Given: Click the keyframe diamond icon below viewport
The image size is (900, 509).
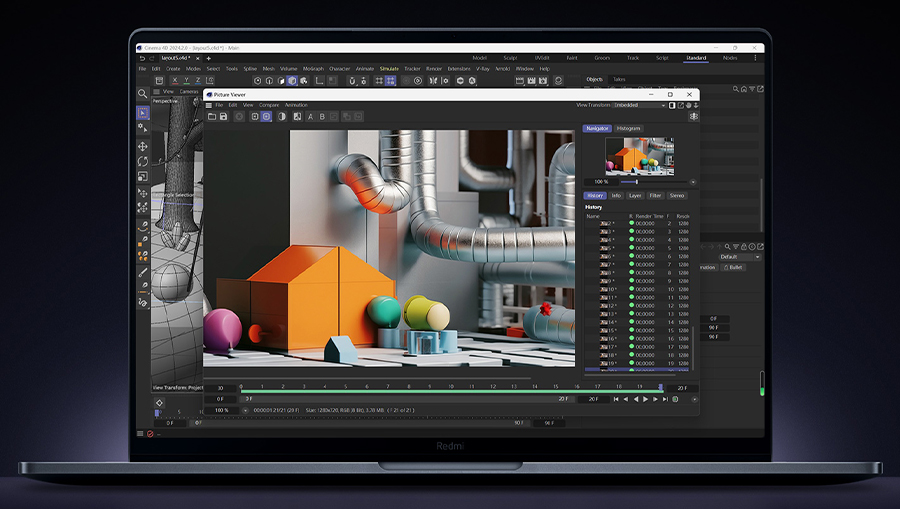Looking at the screenshot, I should 159,403.
